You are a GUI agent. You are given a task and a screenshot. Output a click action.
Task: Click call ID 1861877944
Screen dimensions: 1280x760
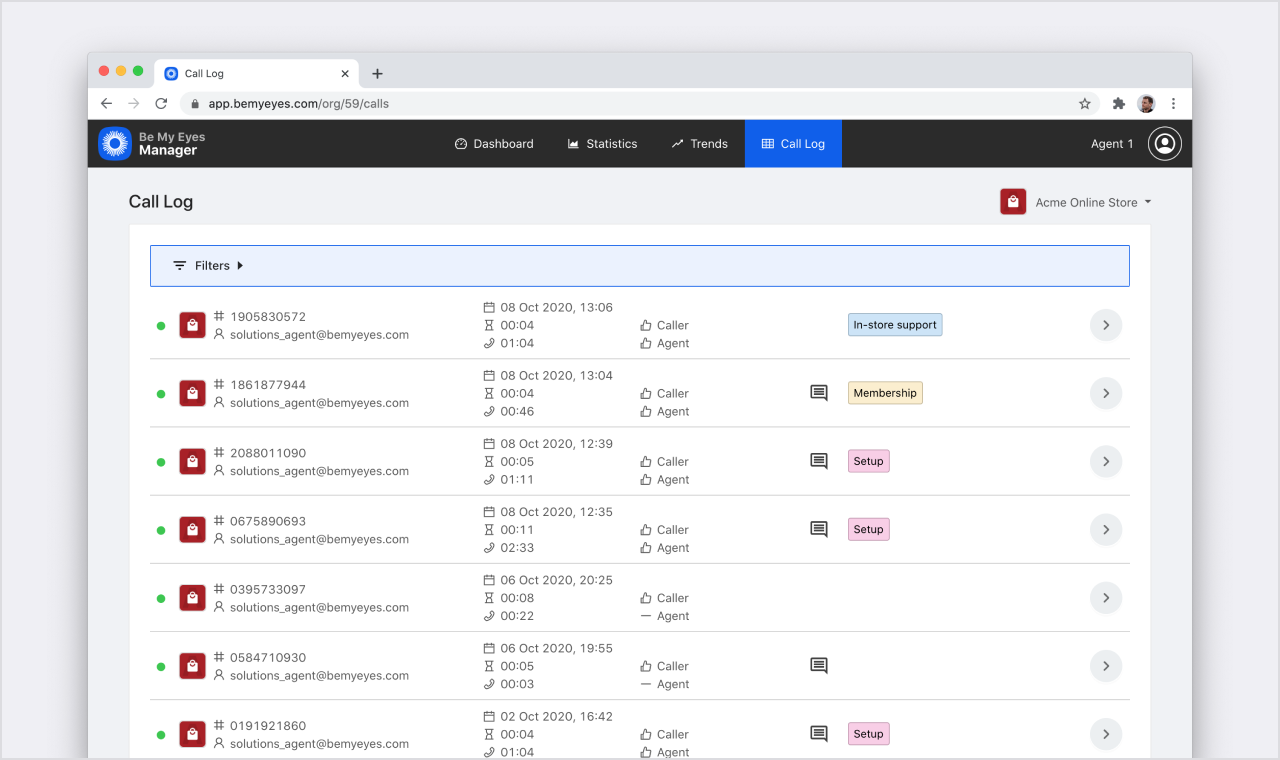[x=268, y=385]
